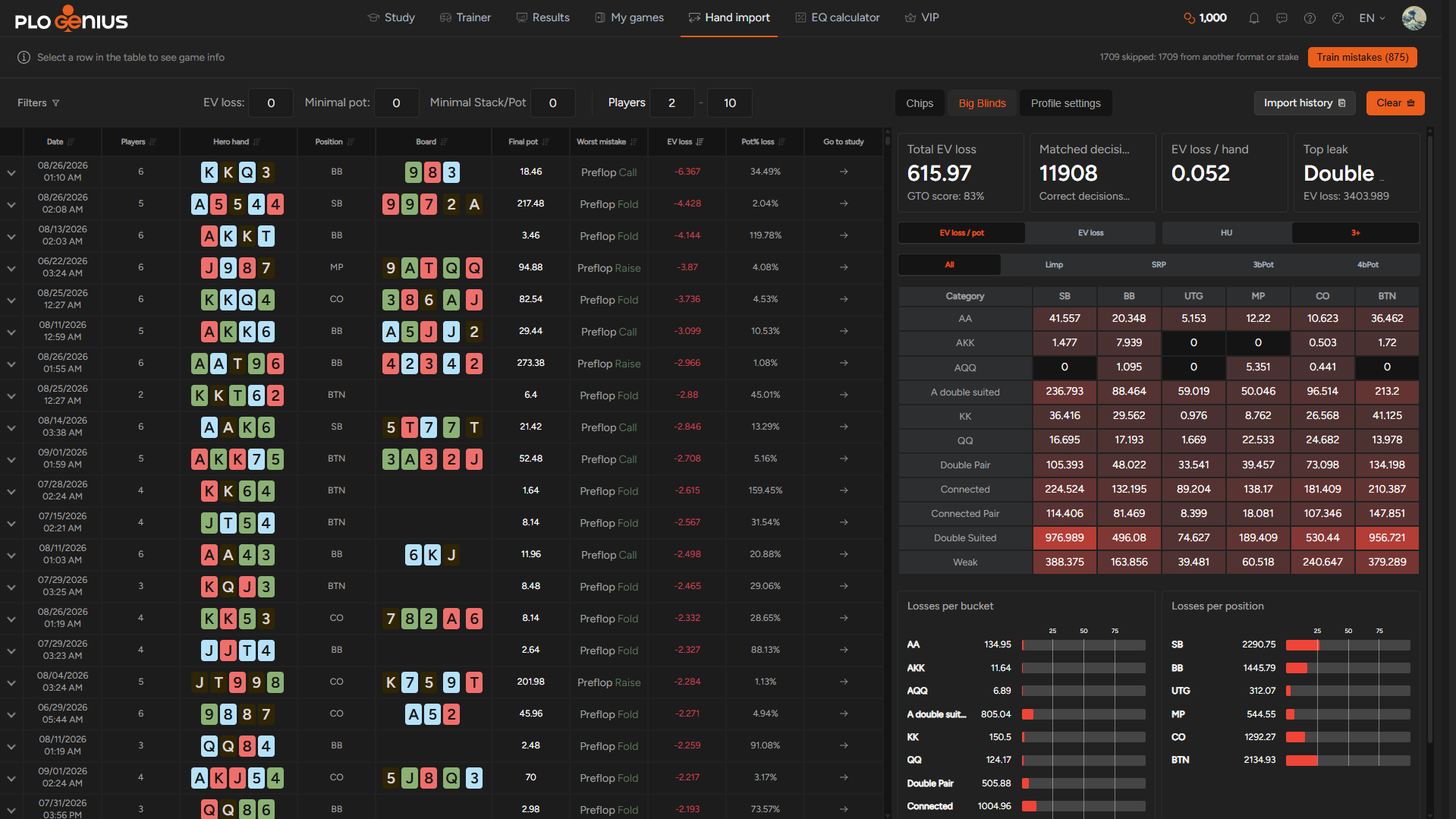Open the Trainer menu
Screen dimensions: 1456x819
[465, 17]
